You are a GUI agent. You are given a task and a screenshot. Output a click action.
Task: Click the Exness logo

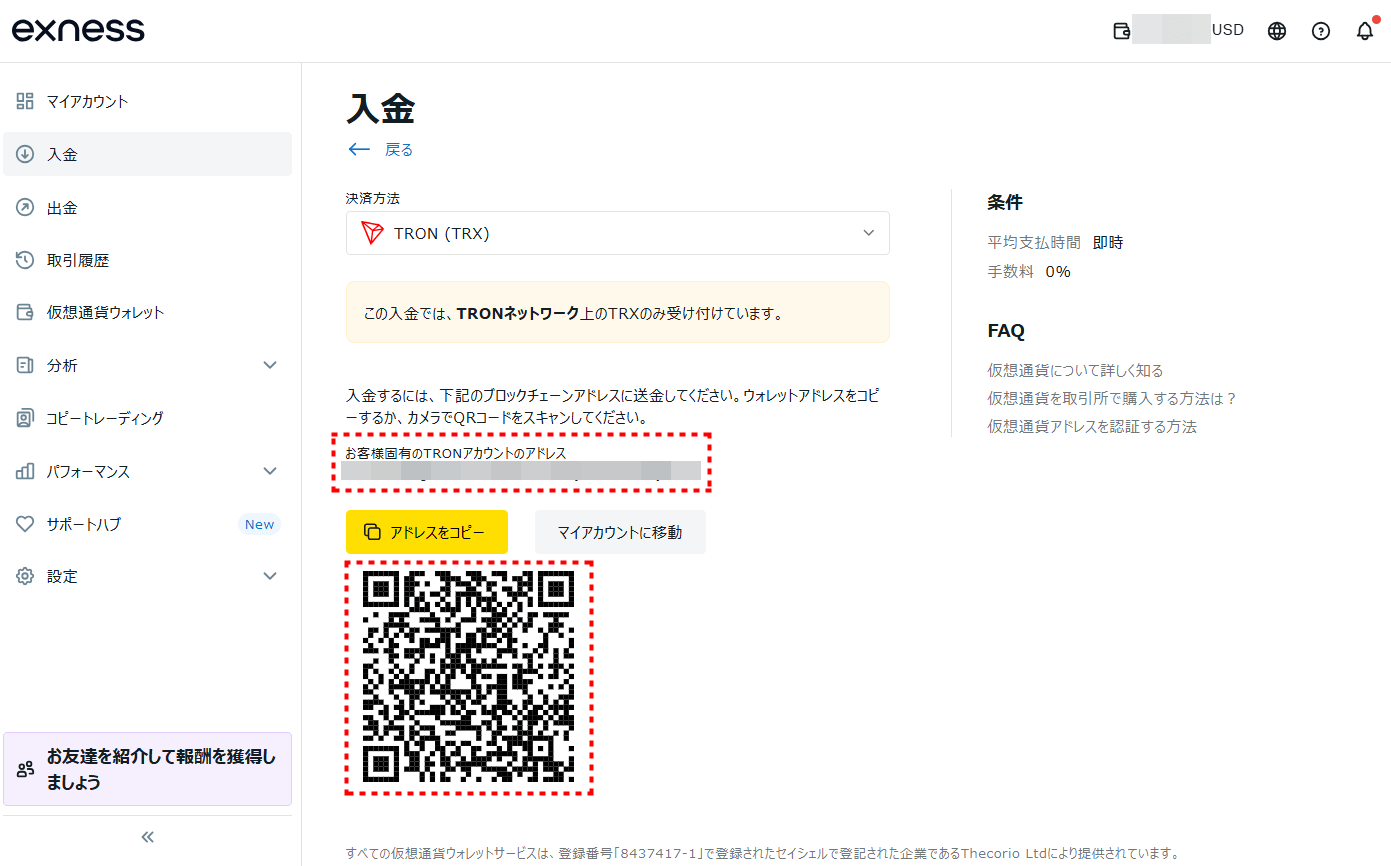point(78,30)
